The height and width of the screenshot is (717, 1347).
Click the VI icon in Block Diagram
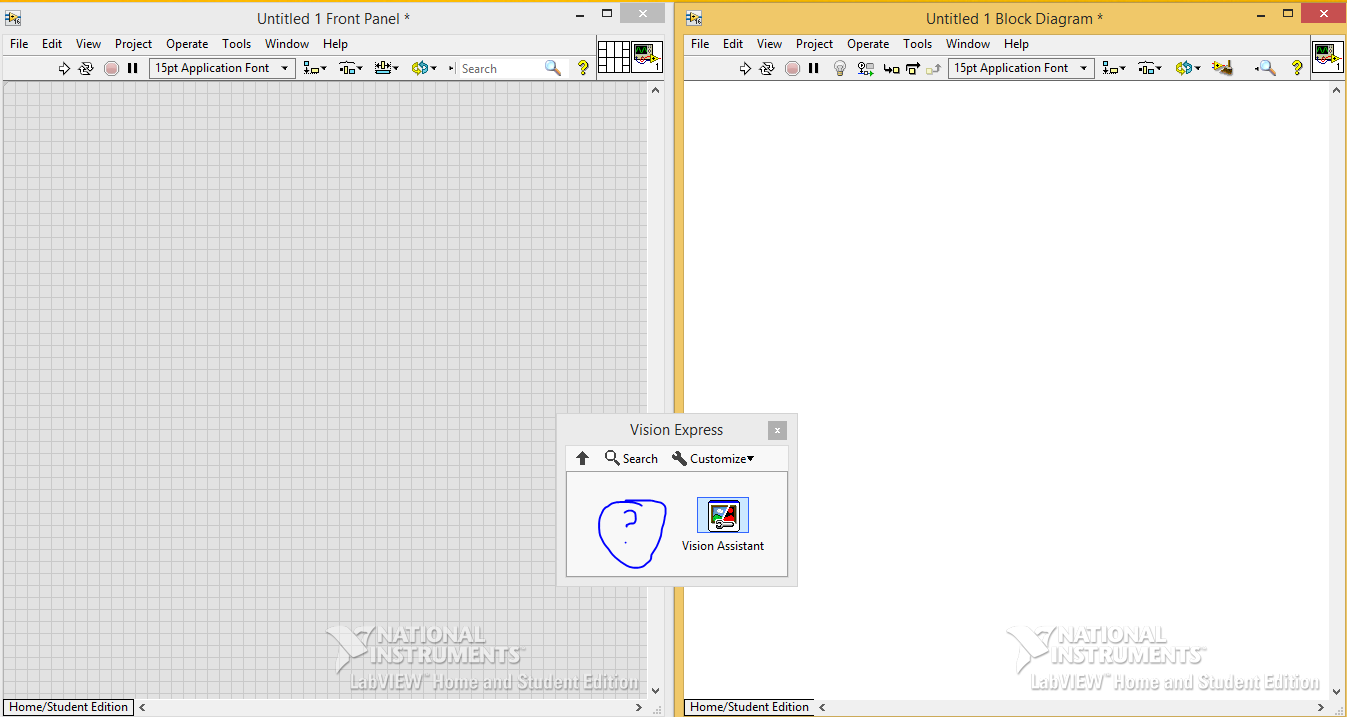tap(1328, 56)
